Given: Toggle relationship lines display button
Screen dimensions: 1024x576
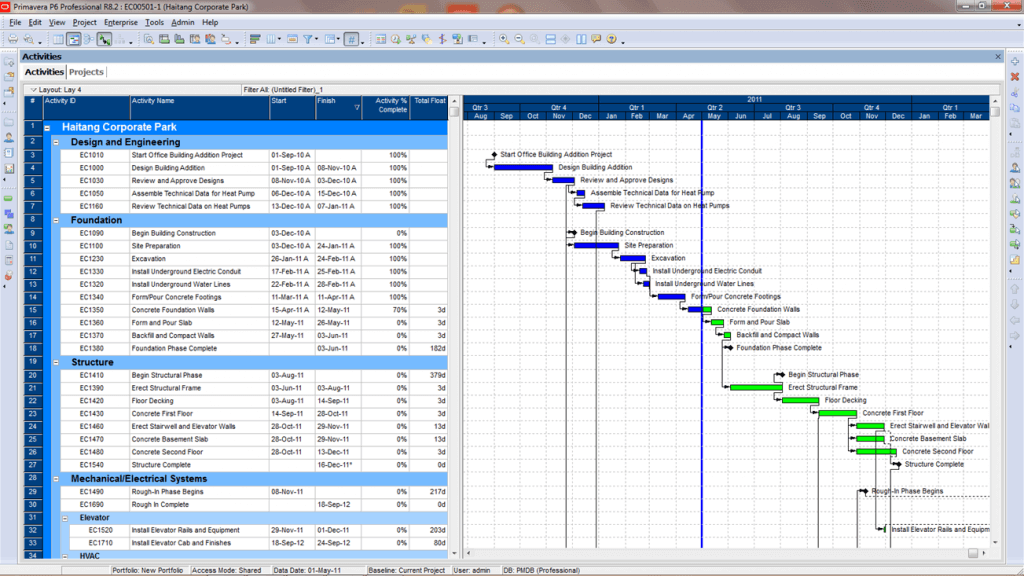Looking at the screenshot, I should tap(104, 40).
